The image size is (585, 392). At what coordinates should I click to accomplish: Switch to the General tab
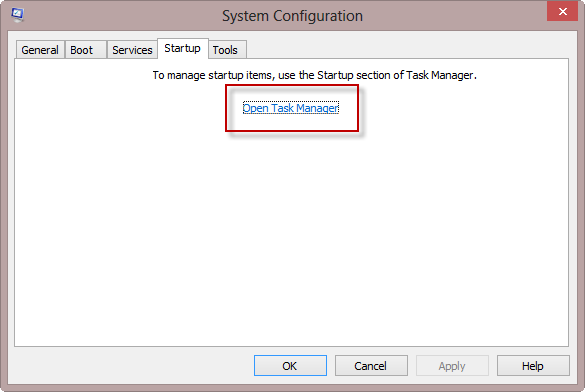(x=40, y=50)
